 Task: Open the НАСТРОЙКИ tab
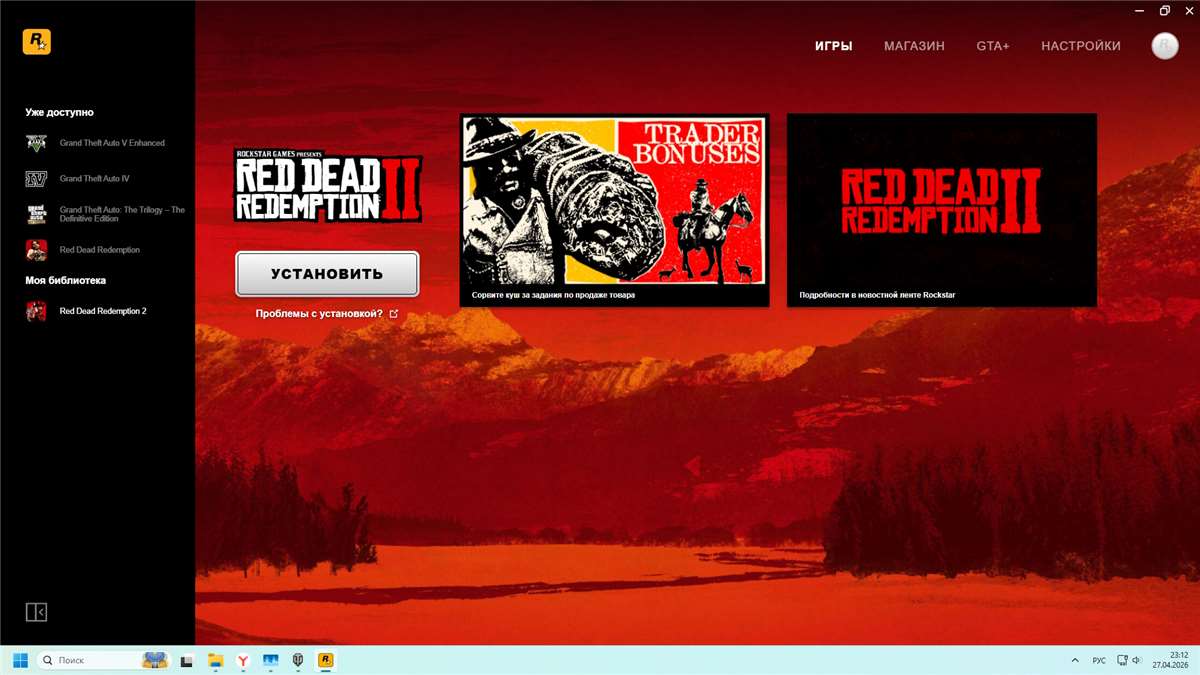1081,46
